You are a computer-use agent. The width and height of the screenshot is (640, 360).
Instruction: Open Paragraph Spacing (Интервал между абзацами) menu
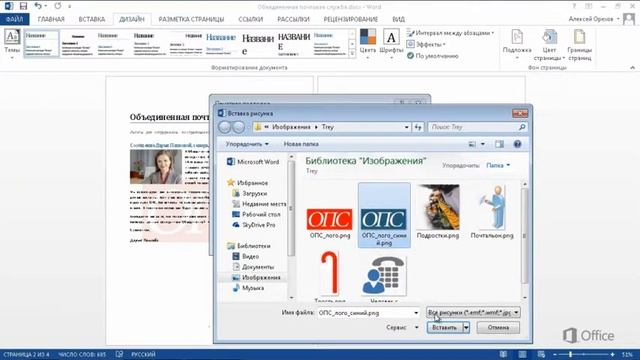(x=451, y=33)
